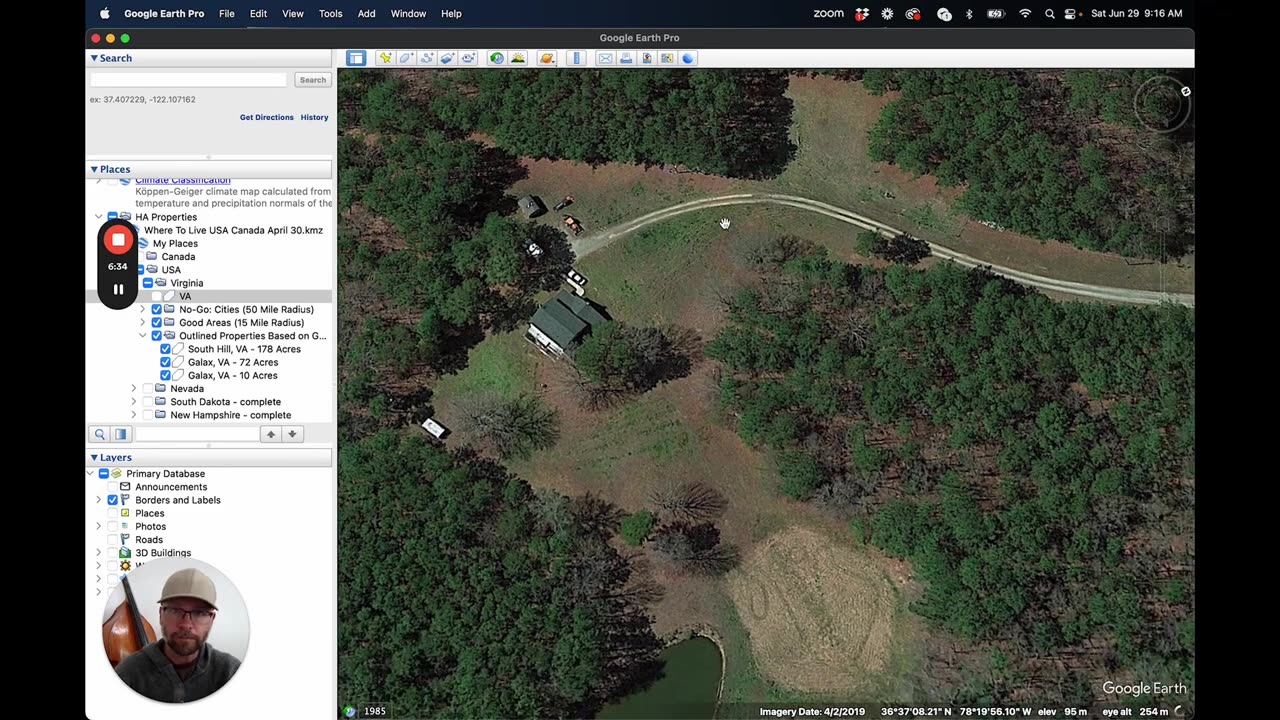Uncheck No-Go: Cities (50 Mile Radius)
The image size is (1280, 720).
click(156, 310)
